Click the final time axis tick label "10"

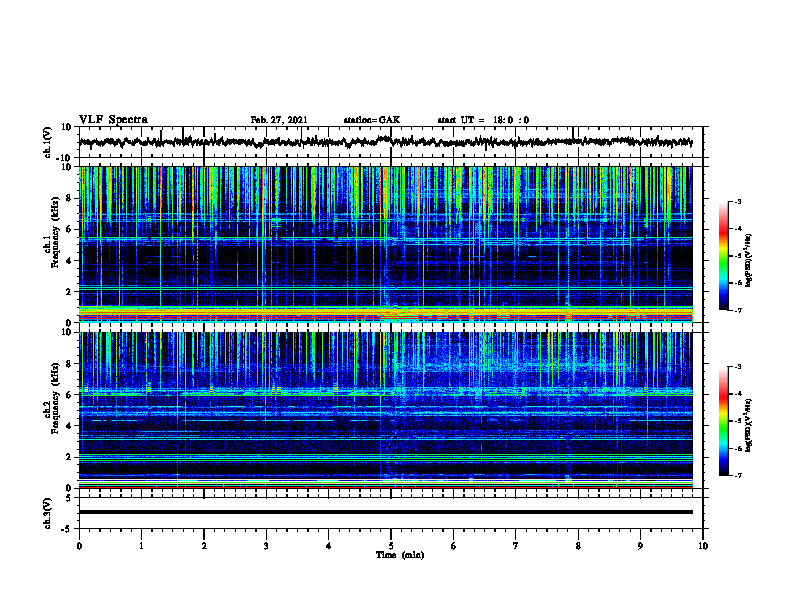pyautogui.click(x=703, y=546)
